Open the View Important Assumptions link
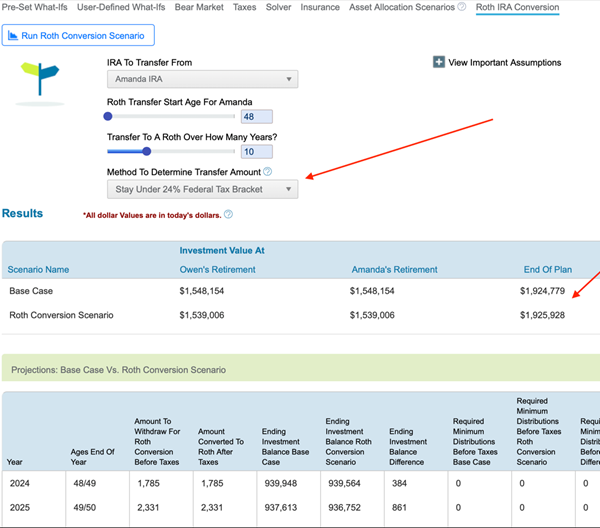The width and height of the screenshot is (600, 528). 505,62
